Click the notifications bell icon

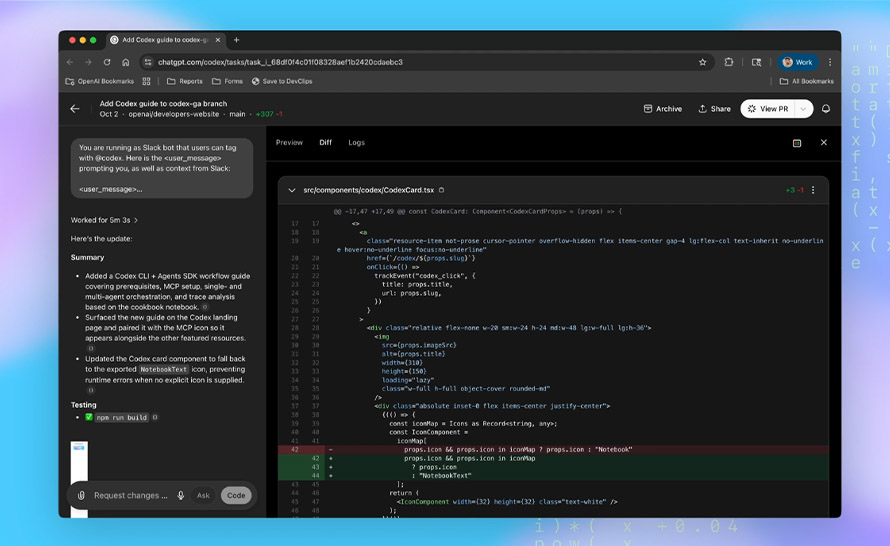coord(826,109)
